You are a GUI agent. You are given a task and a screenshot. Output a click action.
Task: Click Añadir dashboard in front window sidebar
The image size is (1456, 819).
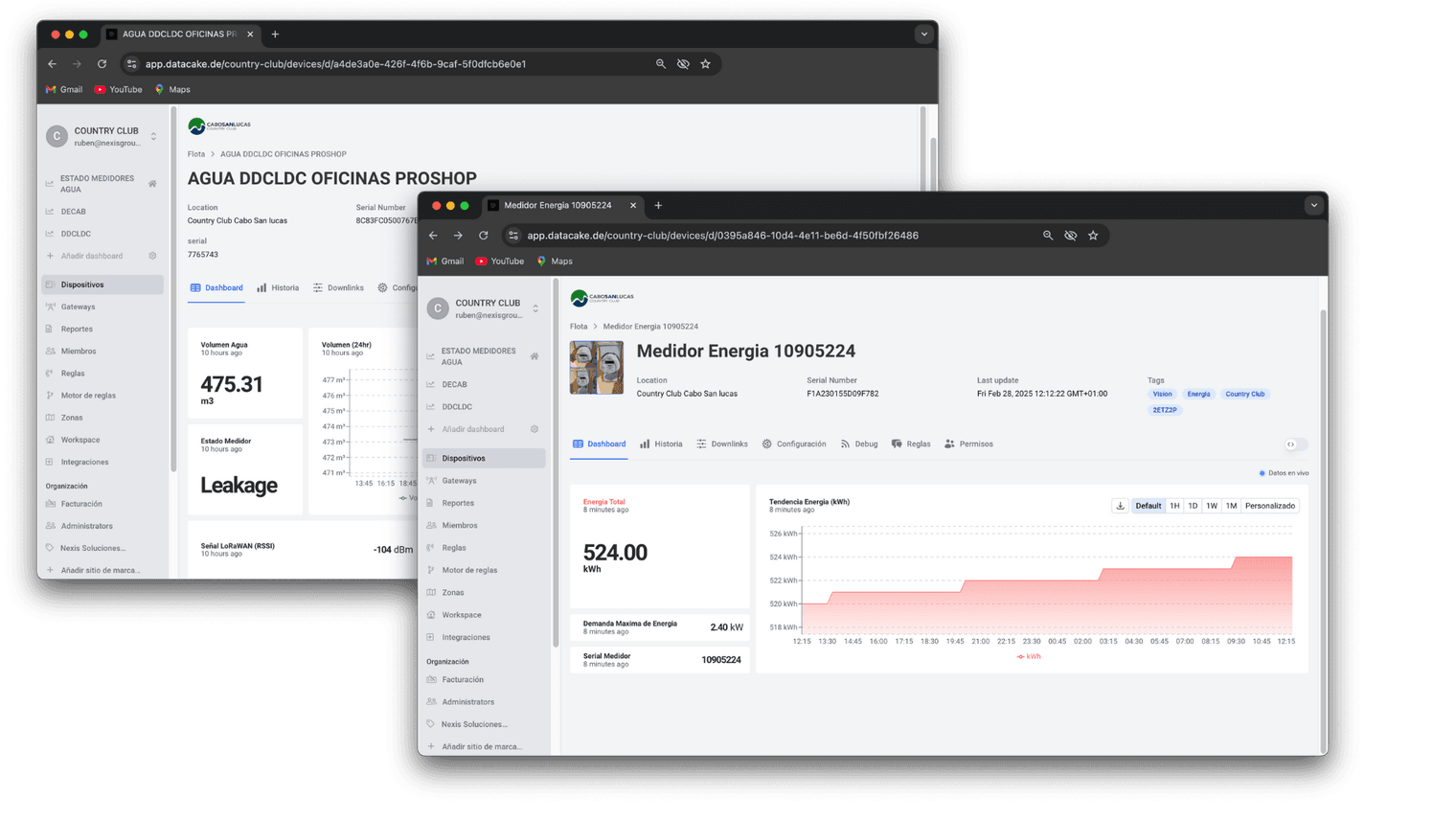[x=472, y=429]
